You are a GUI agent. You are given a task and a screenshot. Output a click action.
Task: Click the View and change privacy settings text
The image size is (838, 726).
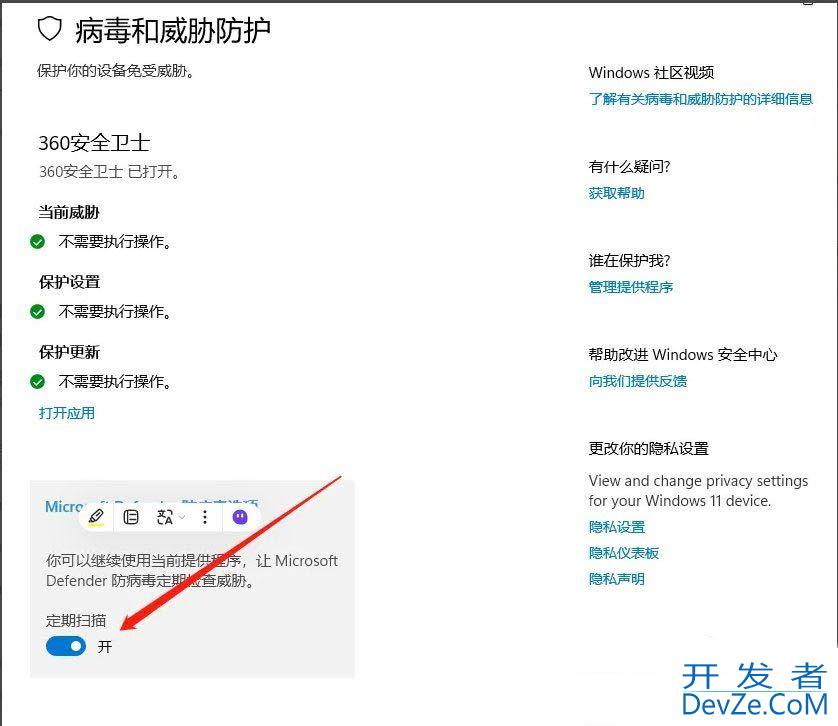(x=699, y=491)
